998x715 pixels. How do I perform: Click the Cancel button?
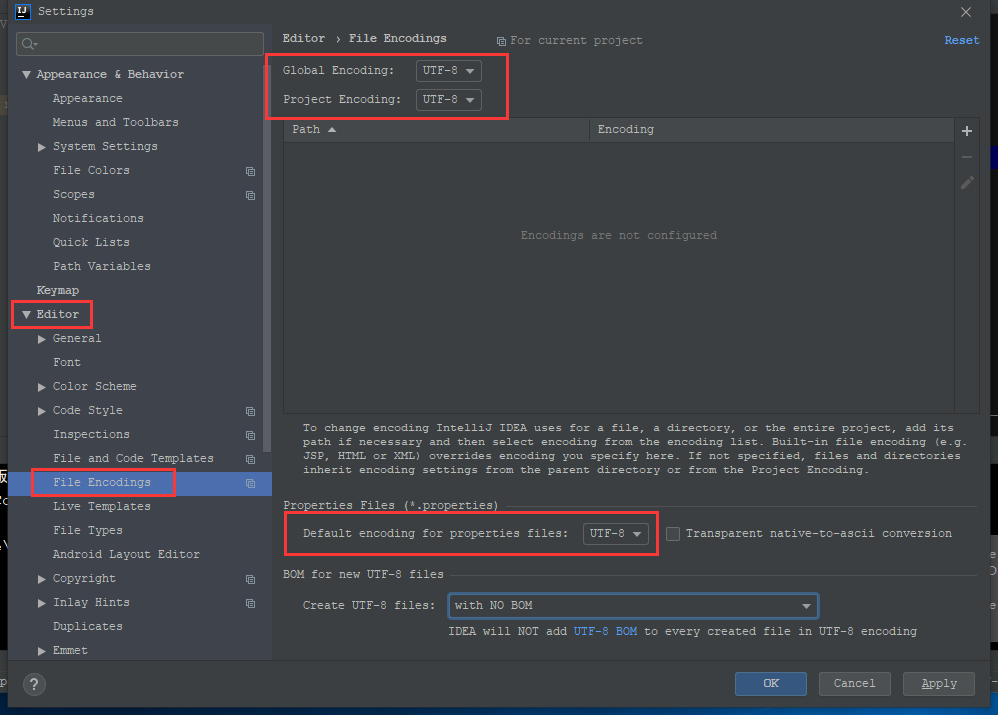(x=854, y=684)
